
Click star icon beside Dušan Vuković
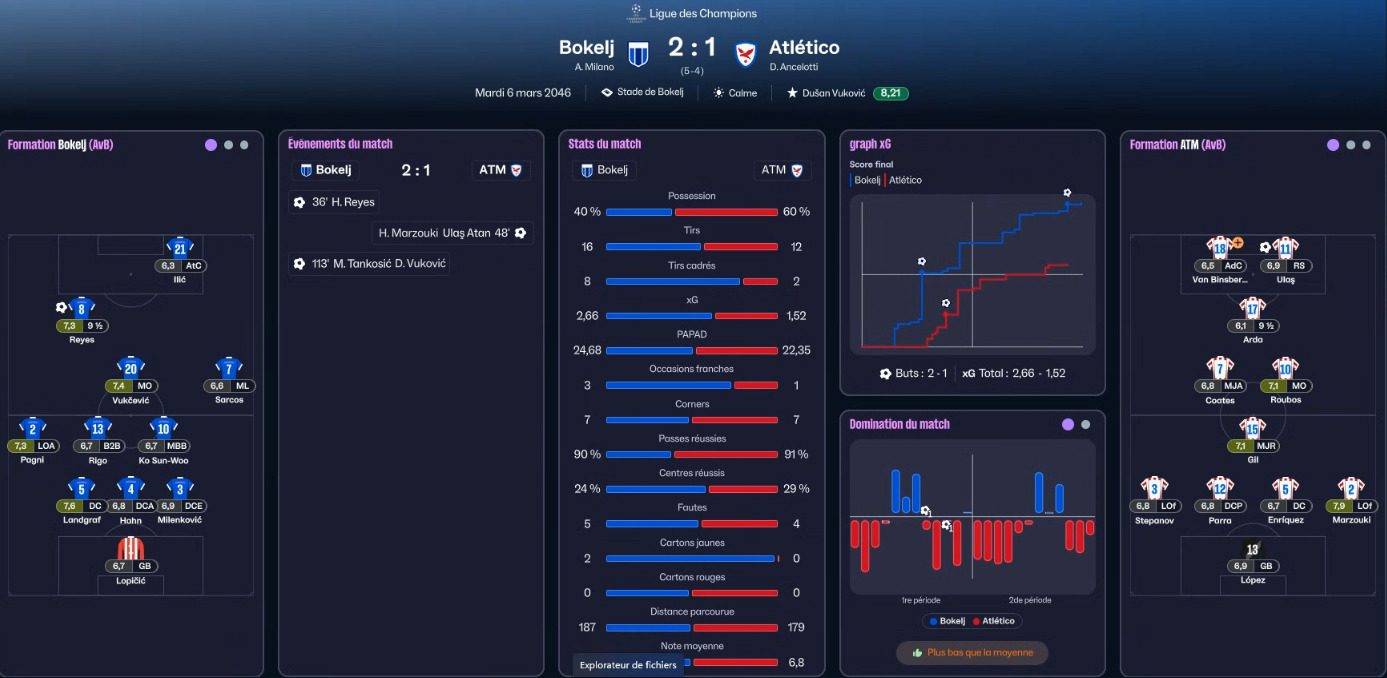pyautogui.click(x=792, y=93)
